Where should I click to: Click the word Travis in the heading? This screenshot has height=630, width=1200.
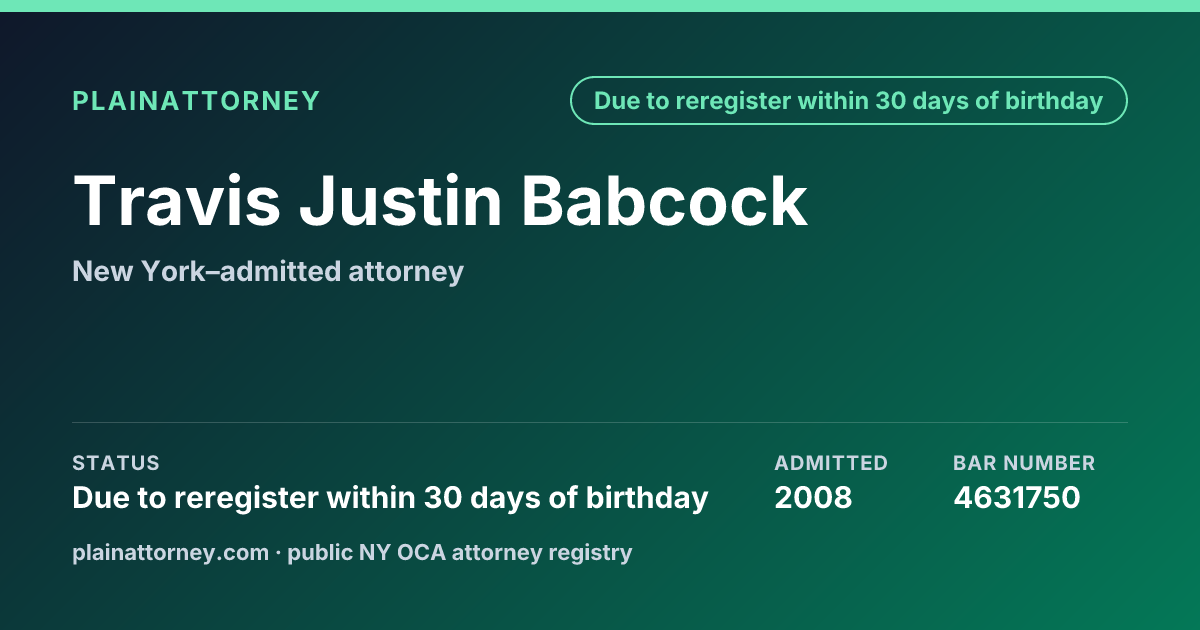176,201
